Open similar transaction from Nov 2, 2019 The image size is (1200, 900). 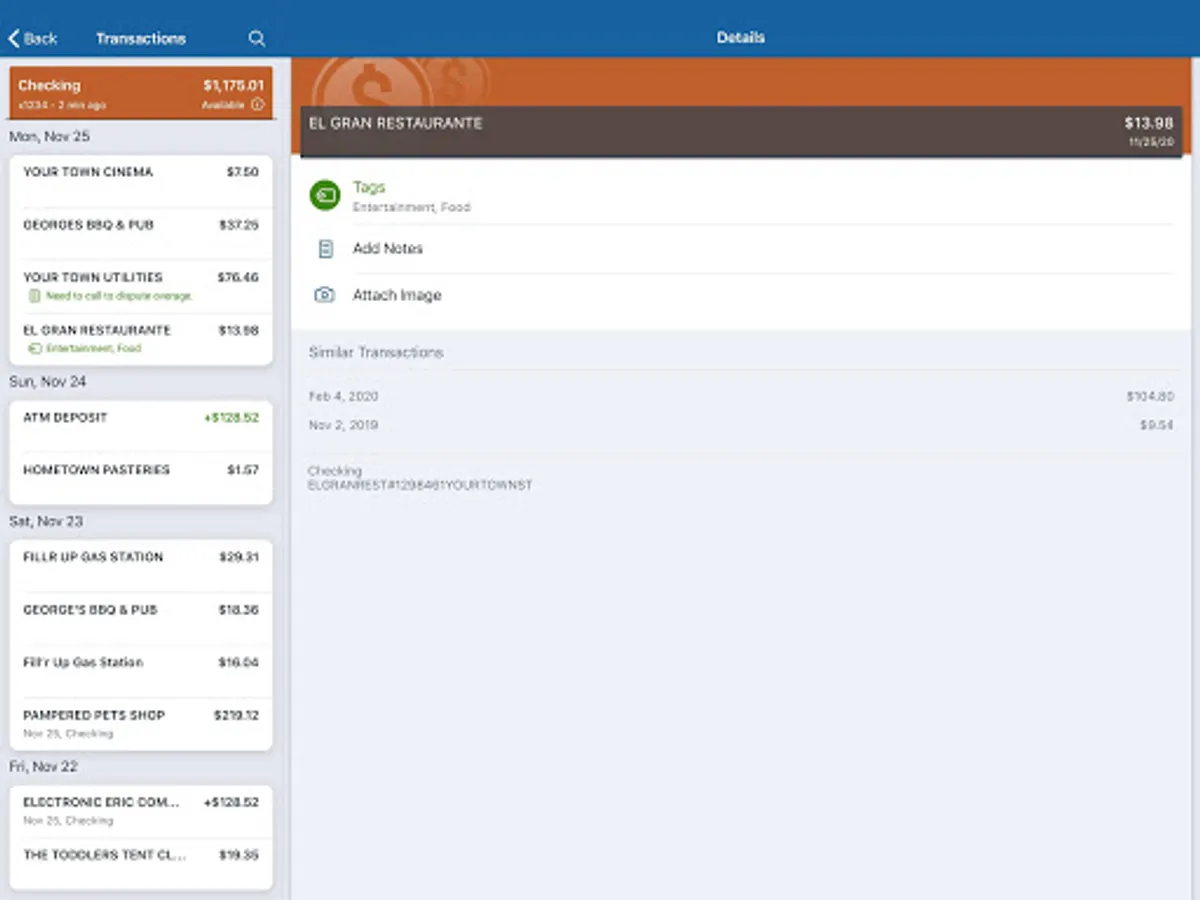(740, 425)
